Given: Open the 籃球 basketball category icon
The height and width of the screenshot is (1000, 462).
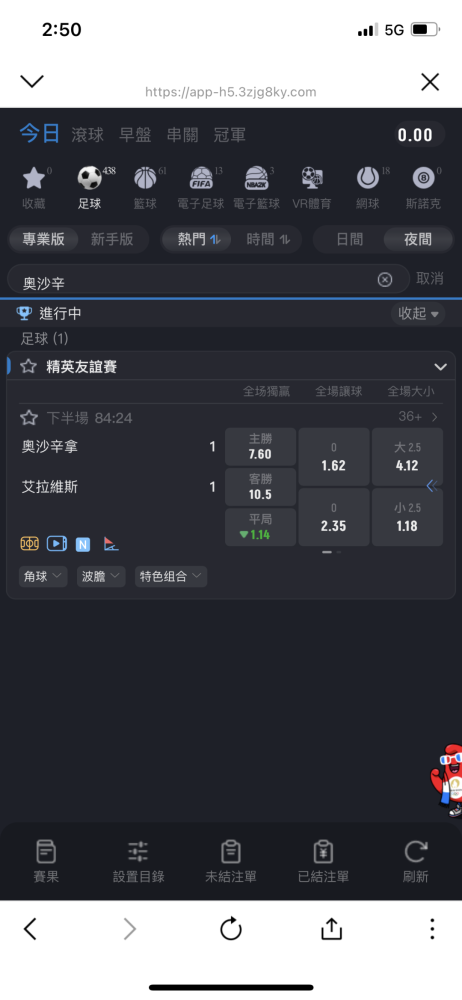Looking at the screenshot, I should click(x=145, y=179).
